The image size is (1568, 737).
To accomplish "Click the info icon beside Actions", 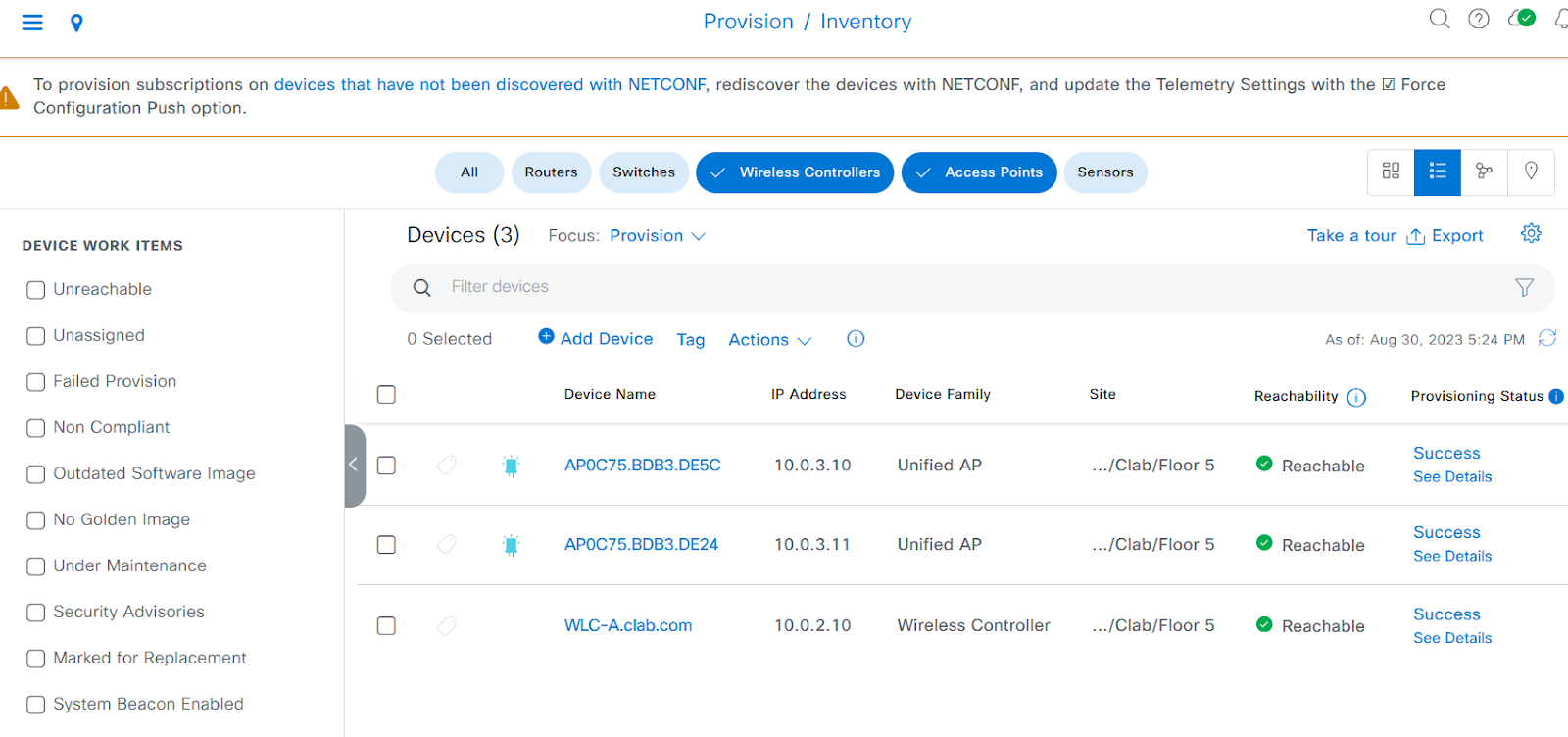I will tap(856, 339).
